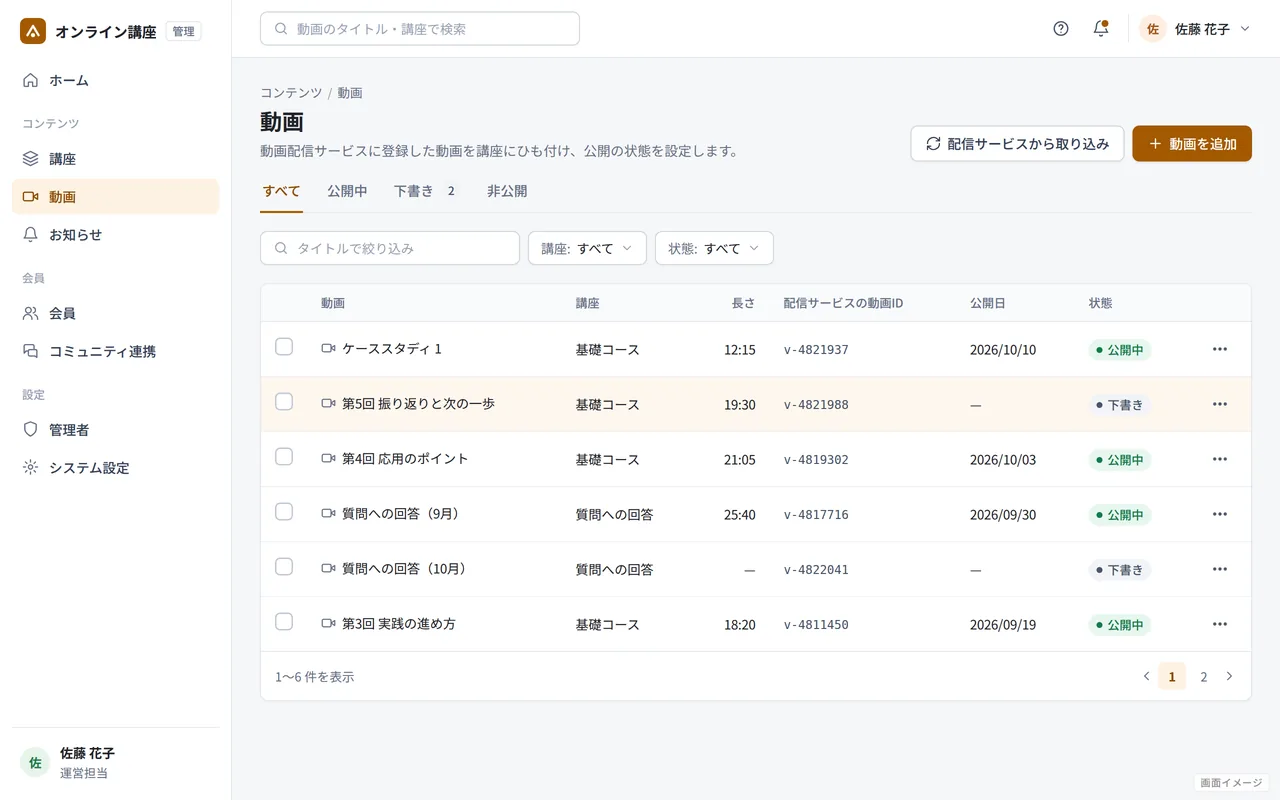The image size is (1280, 800).
Task: Open the 状態: すべて filter dropdown
Action: 714,248
